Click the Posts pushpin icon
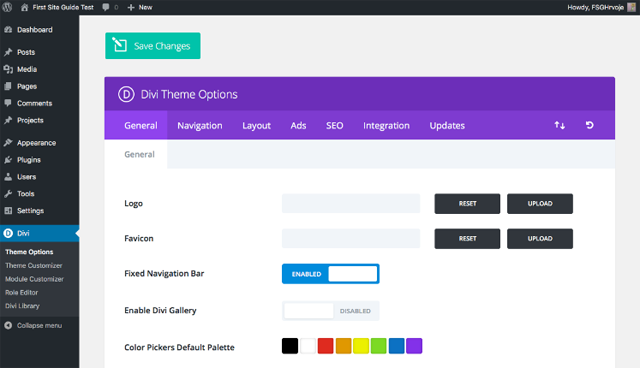Screen dimensions: 640x368 pos(8,52)
